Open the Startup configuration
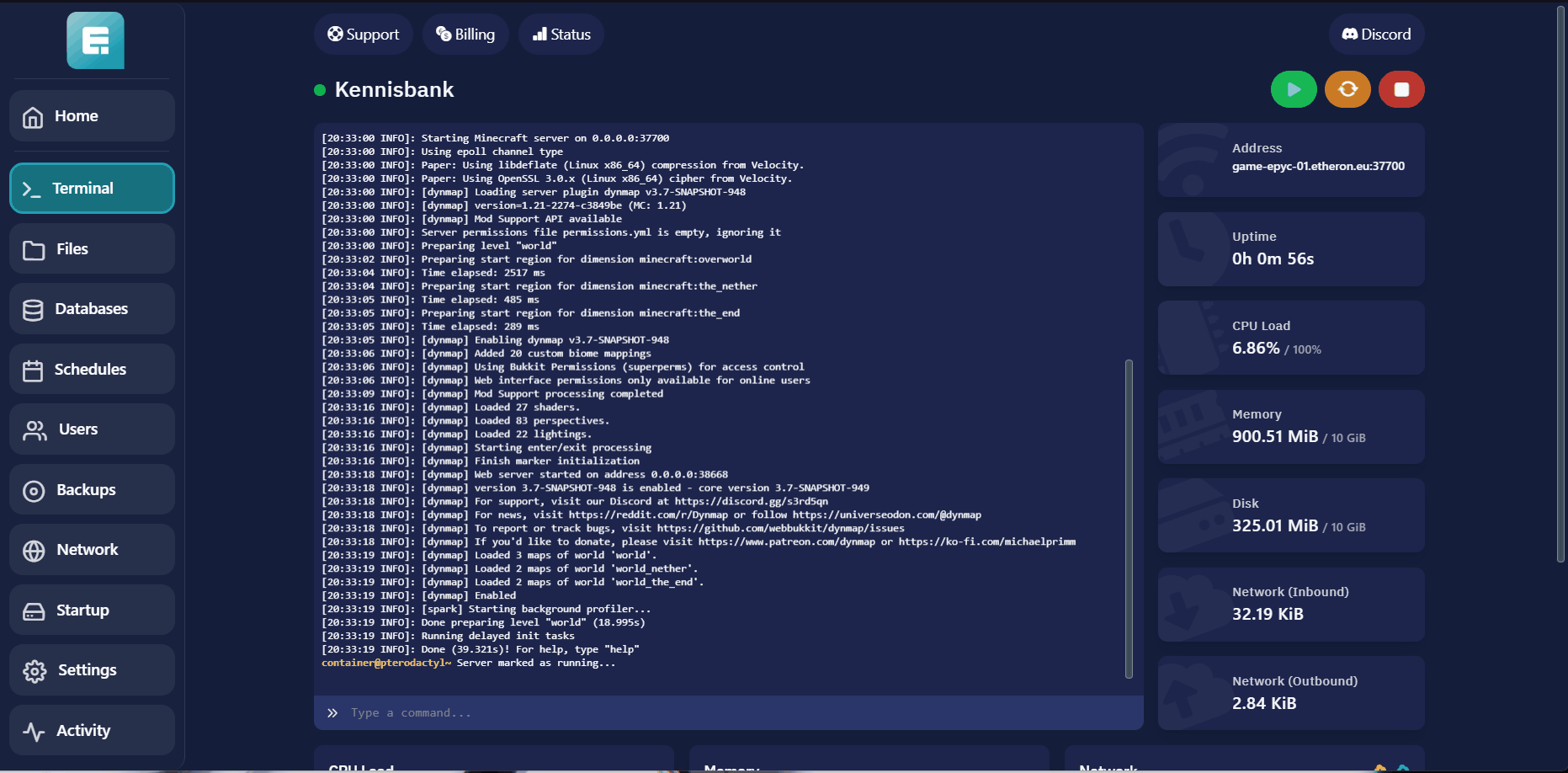The width and height of the screenshot is (1568, 773). 92,610
